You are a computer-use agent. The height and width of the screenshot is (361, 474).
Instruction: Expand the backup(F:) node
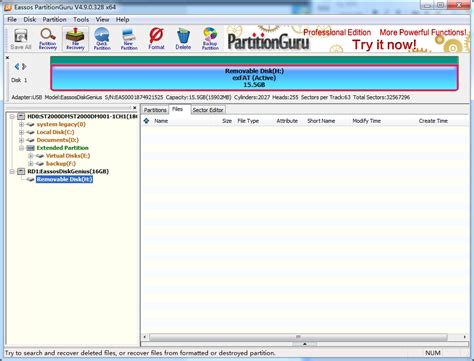tap(31, 163)
